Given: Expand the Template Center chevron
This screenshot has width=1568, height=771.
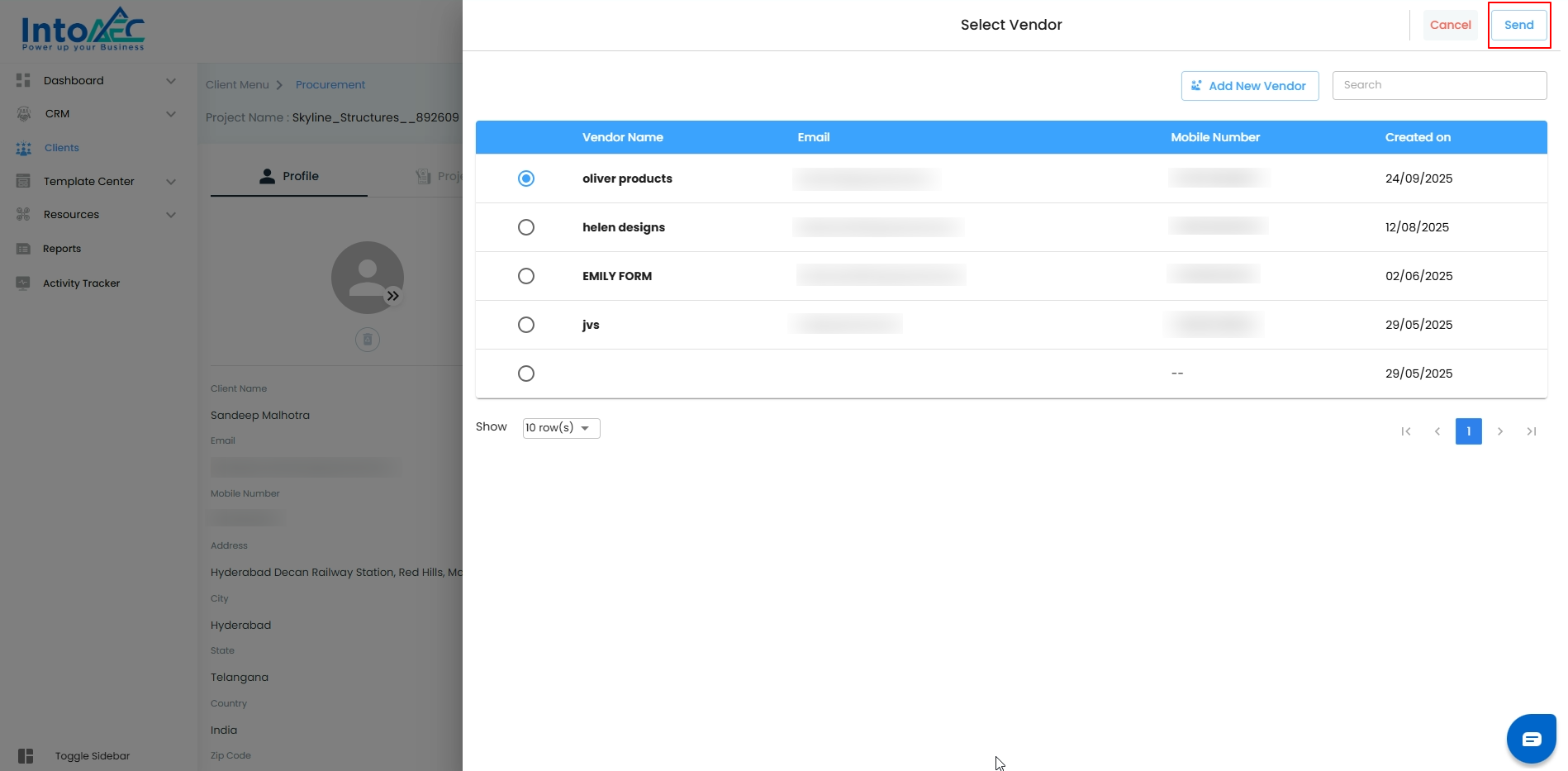Looking at the screenshot, I should click(171, 182).
